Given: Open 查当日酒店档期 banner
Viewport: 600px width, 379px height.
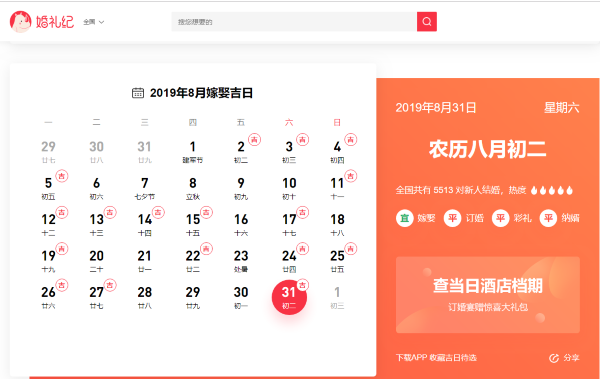Looking at the screenshot, I should 488,295.
